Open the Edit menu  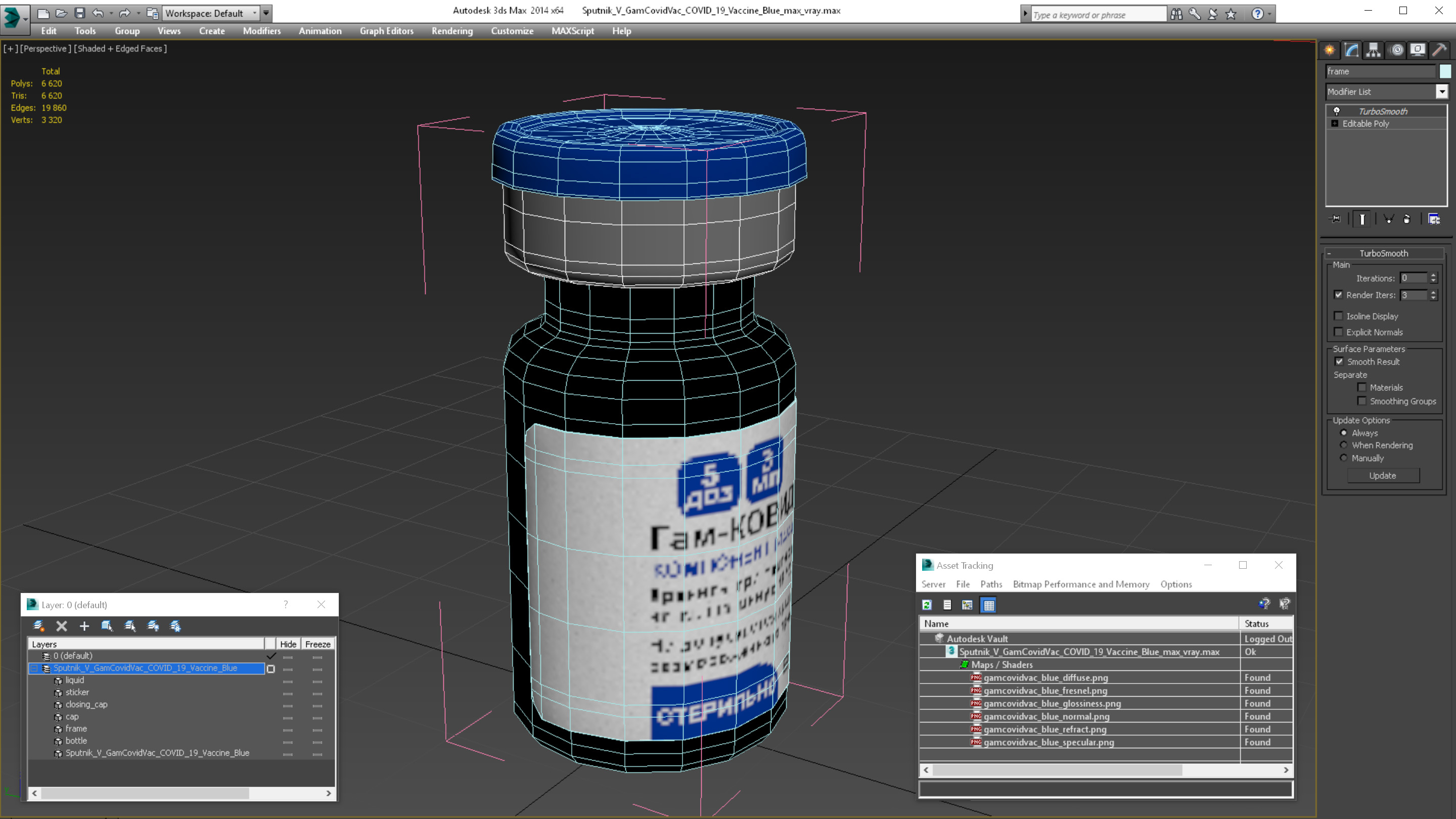click(x=49, y=31)
